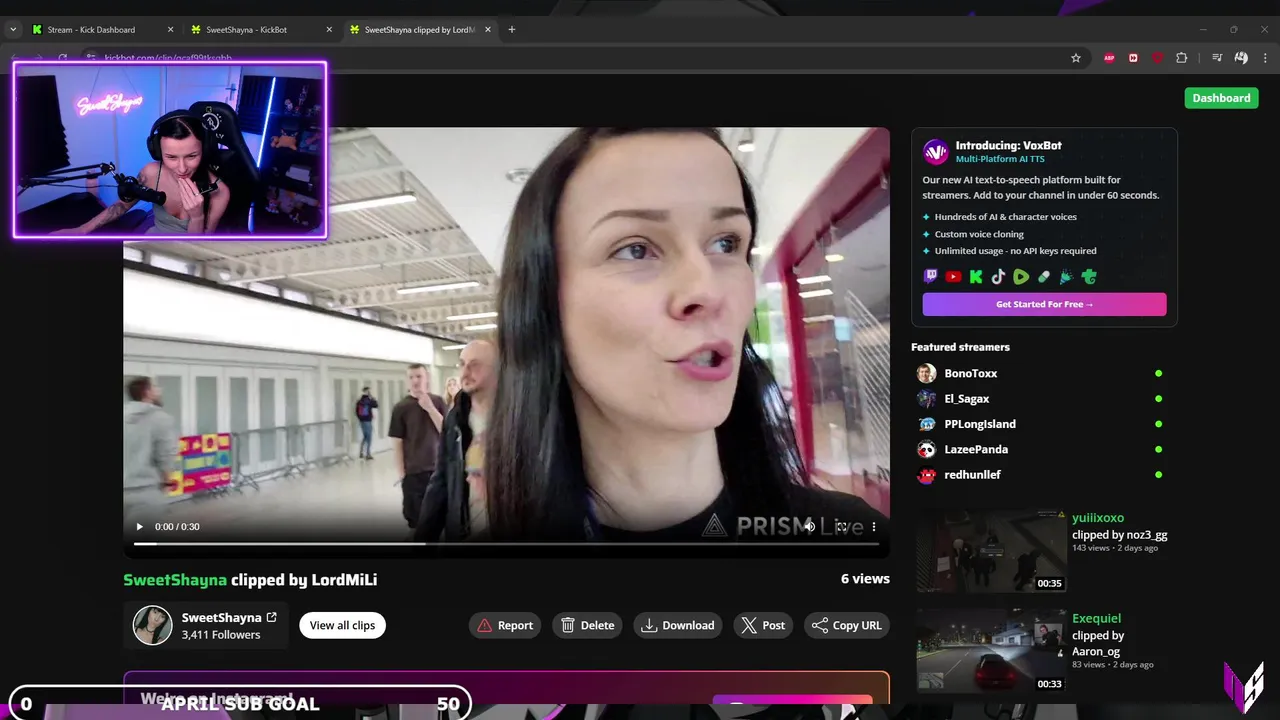Open featured streamer redhunllef
The height and width of the screenshot is (720, 1280).
[972, 474]
